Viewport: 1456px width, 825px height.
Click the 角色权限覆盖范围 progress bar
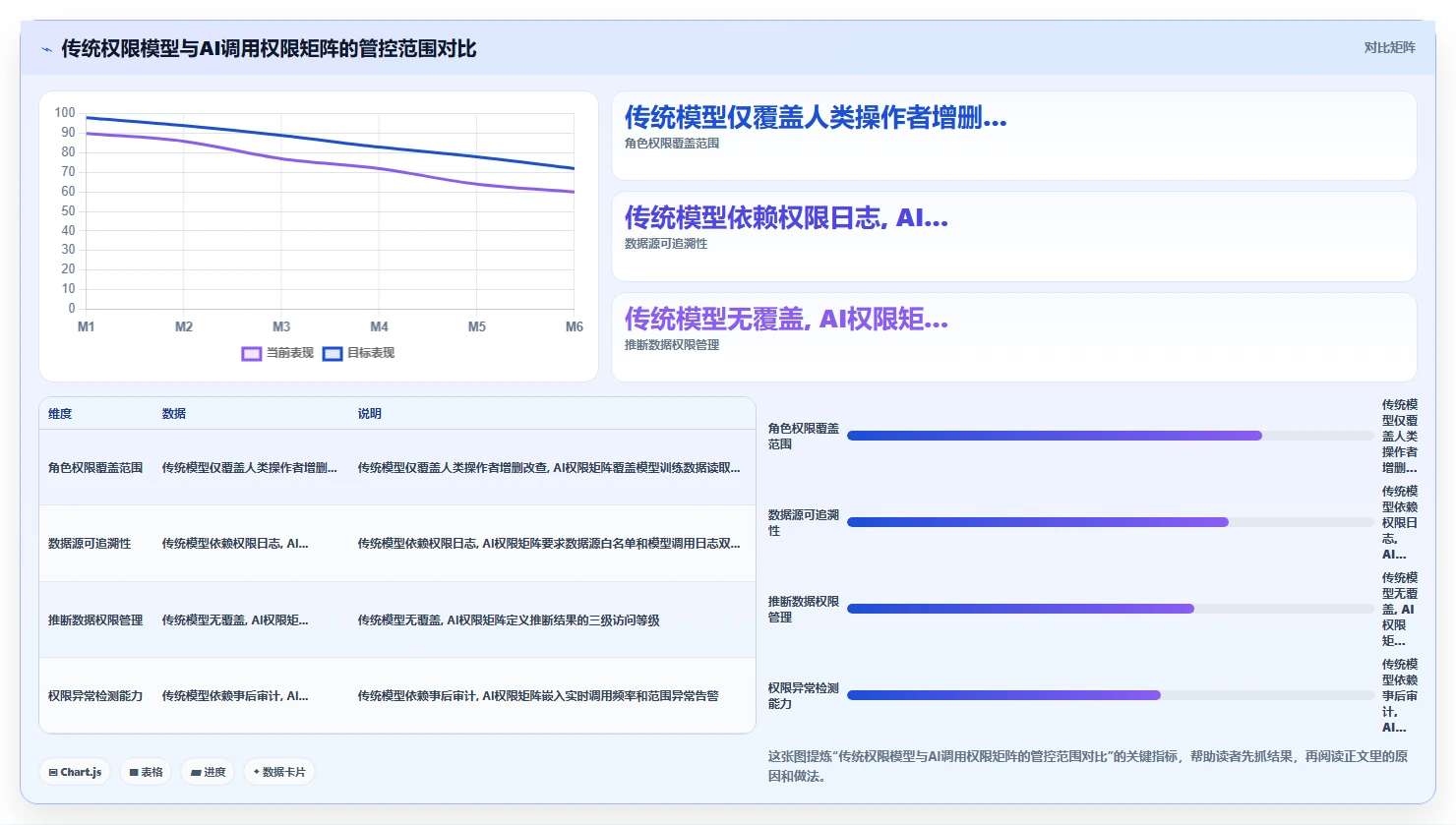tap(1110, 436)
